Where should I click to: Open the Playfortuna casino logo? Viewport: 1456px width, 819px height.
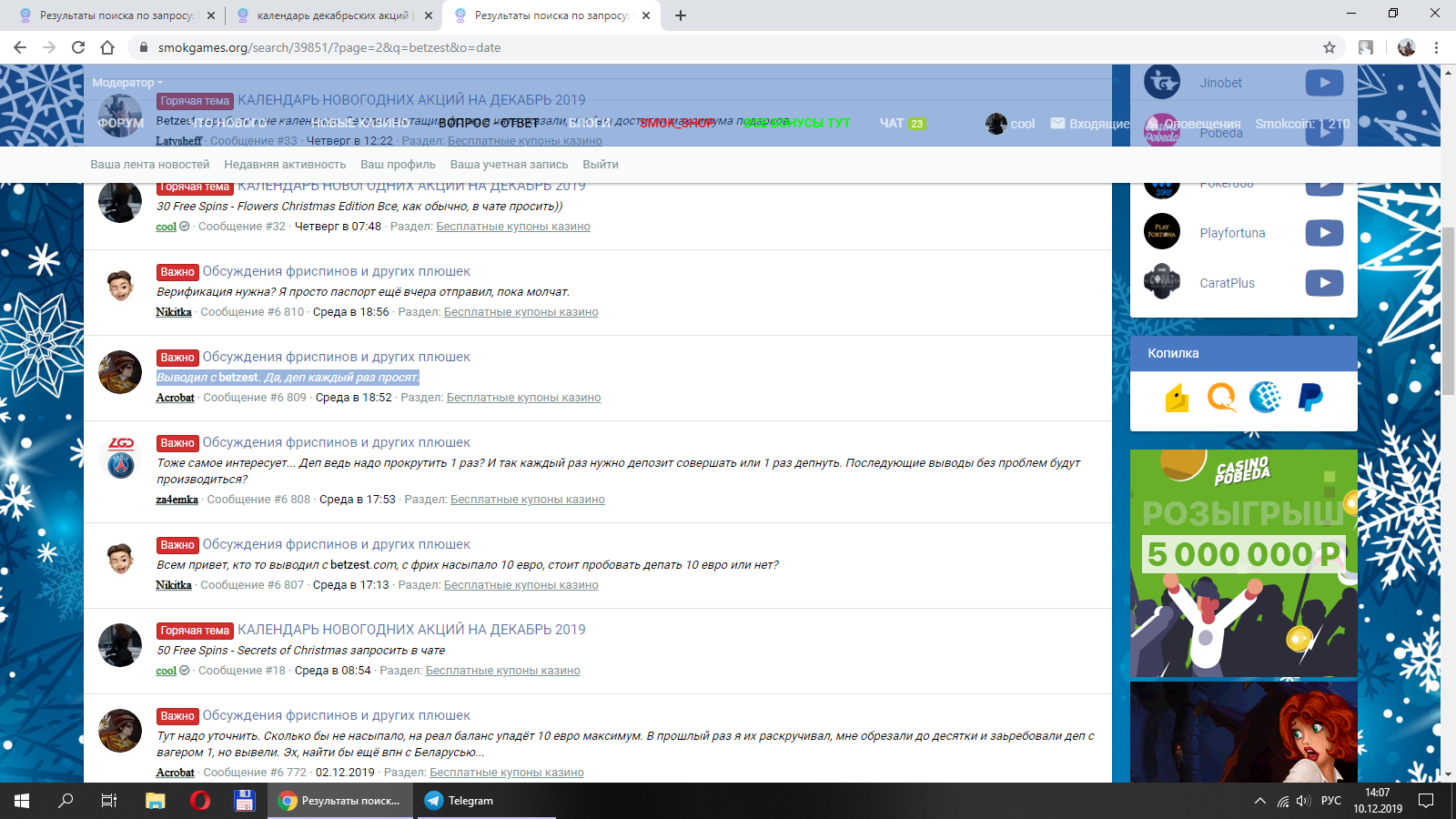click(1162, 231)
